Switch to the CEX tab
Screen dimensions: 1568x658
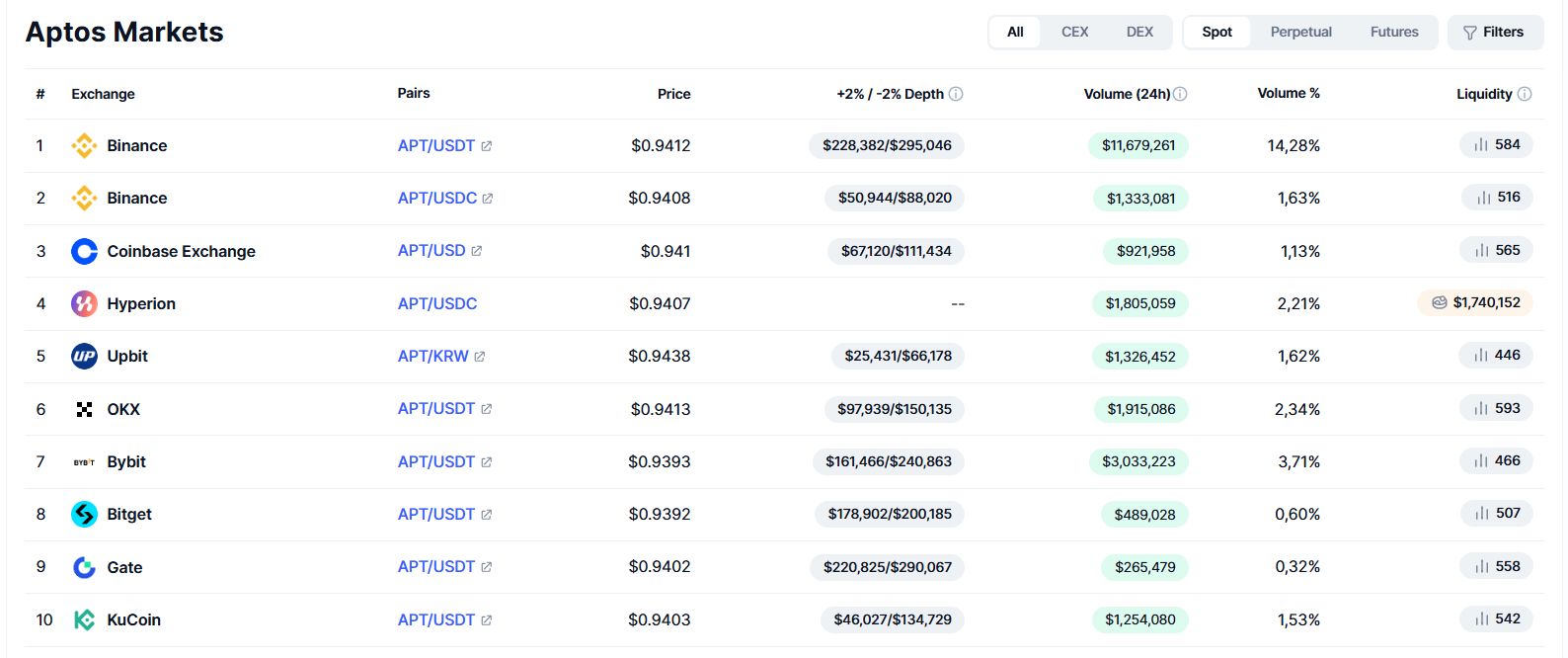tap(1075, 32)
